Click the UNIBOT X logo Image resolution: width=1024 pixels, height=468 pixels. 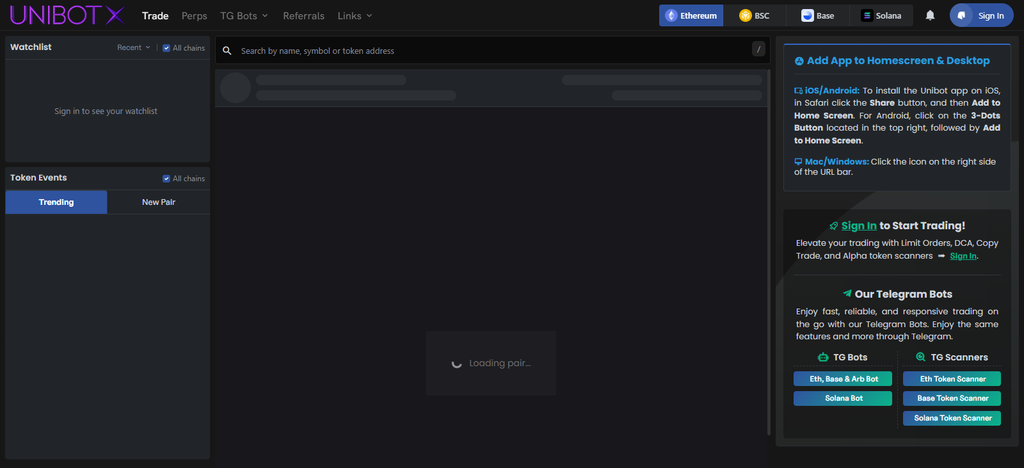67,15
